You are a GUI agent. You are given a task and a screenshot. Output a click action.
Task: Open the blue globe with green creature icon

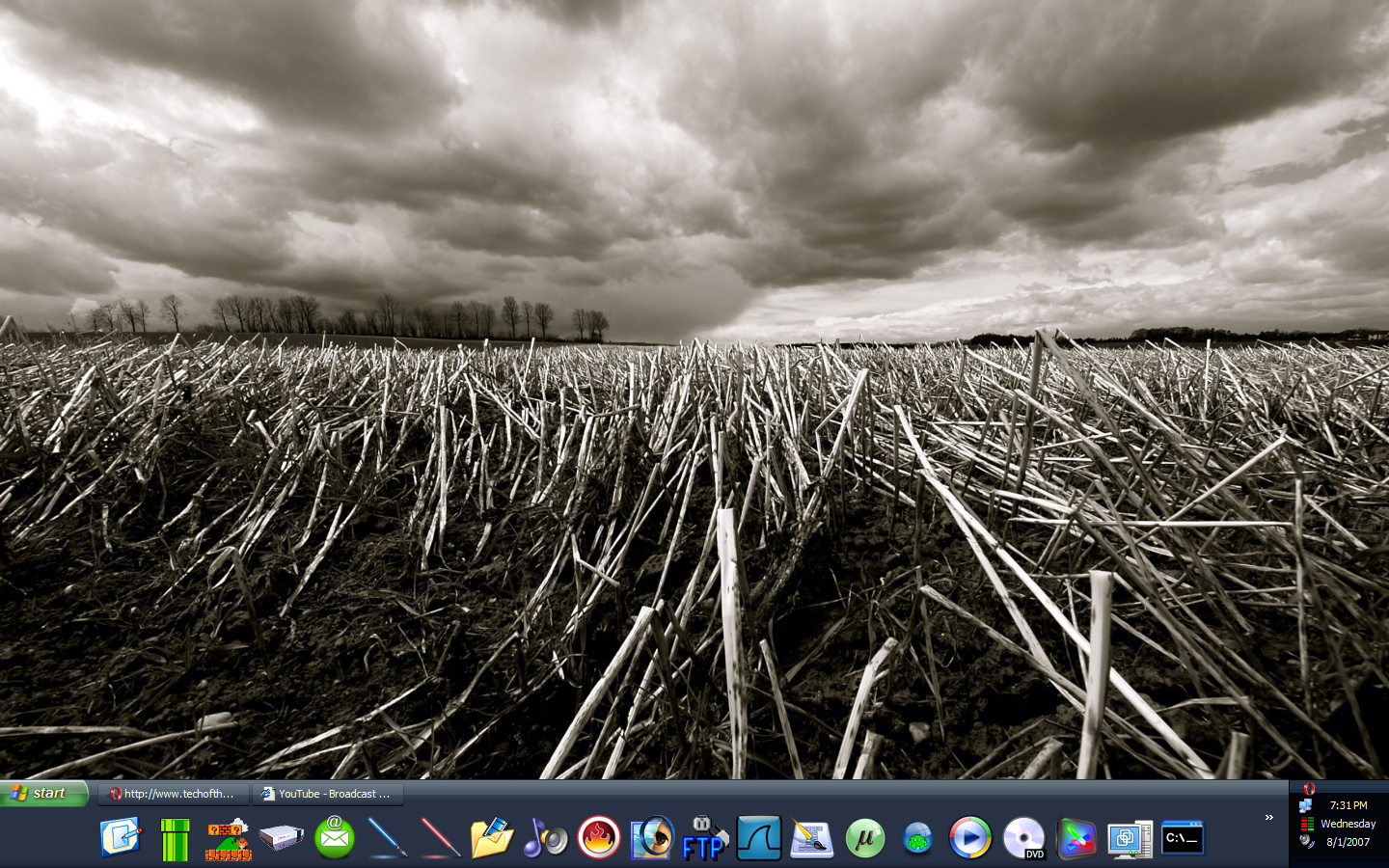[x=917, y=838]
